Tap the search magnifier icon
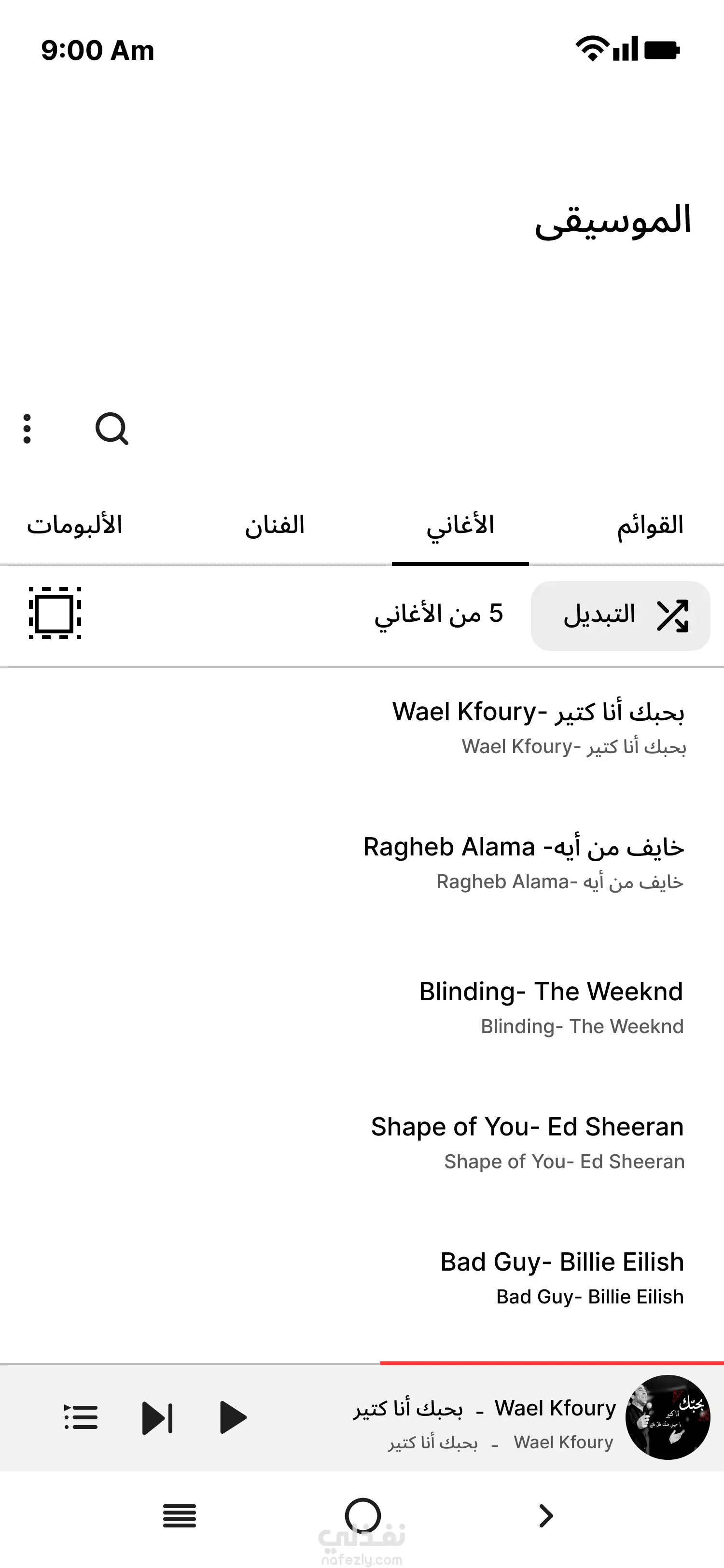This screenshot has width=724, height=1568. [112, 429]
